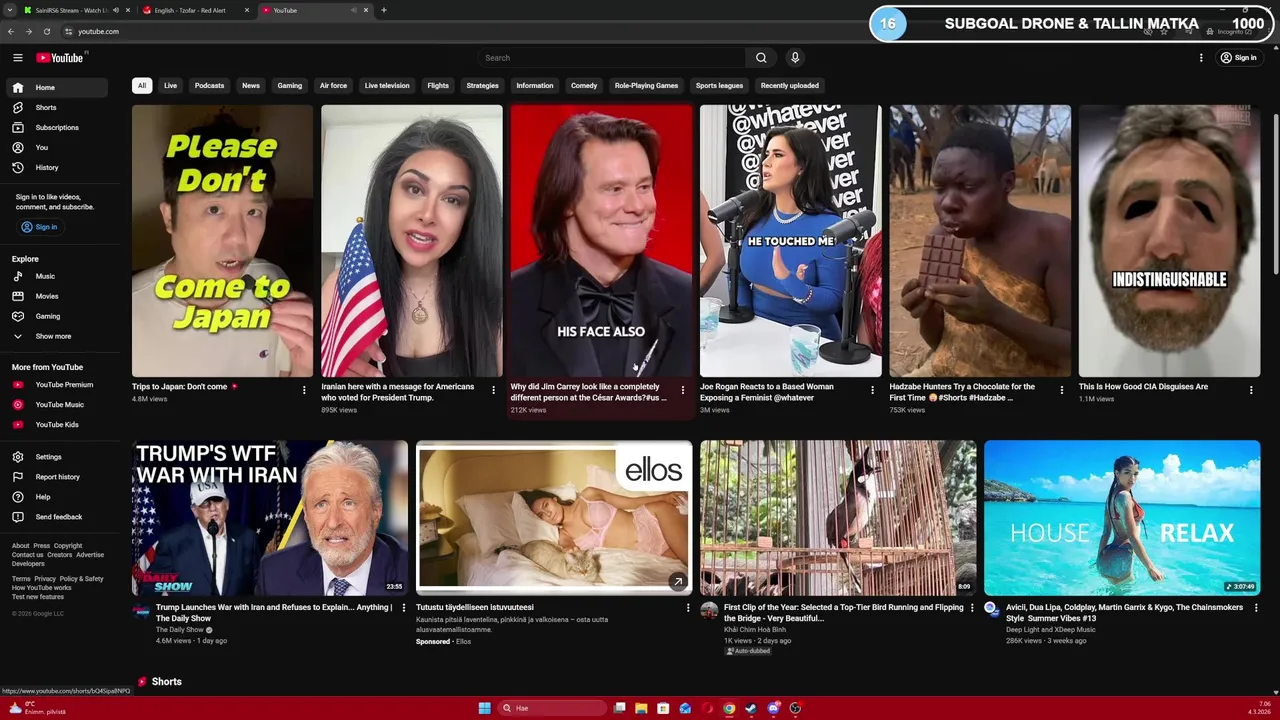Open YouTube Music
The height and width of the screenshot is (720, 1280).
click(x=56, y=404)
